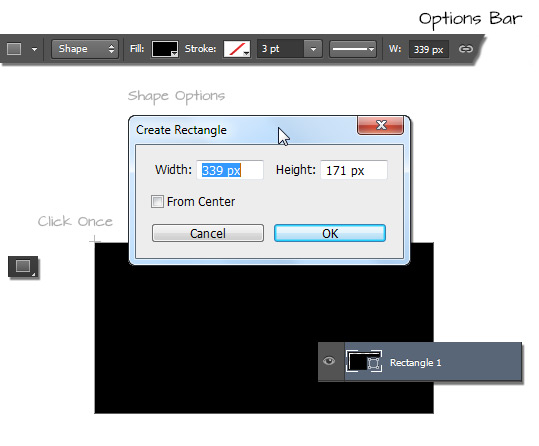Open the Stroke no-color swatch
Screen dimensions: 539x446
(237, 49)
